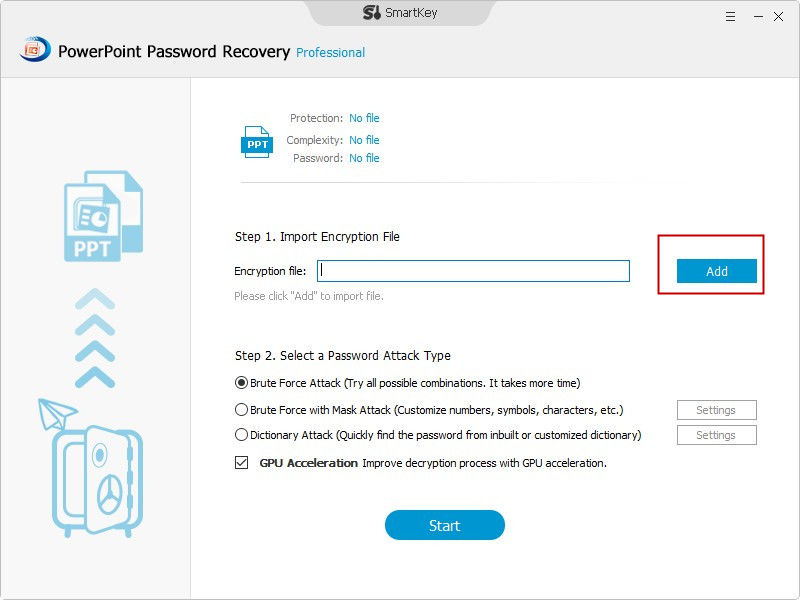Click the paper plane icon above the safe

tap(57, 413)
